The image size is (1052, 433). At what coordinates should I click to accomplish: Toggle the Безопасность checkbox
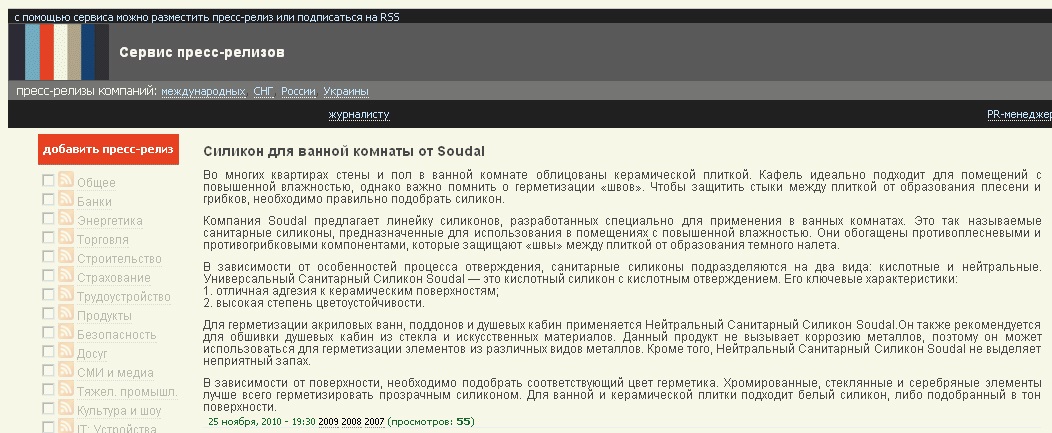[48, 332]
